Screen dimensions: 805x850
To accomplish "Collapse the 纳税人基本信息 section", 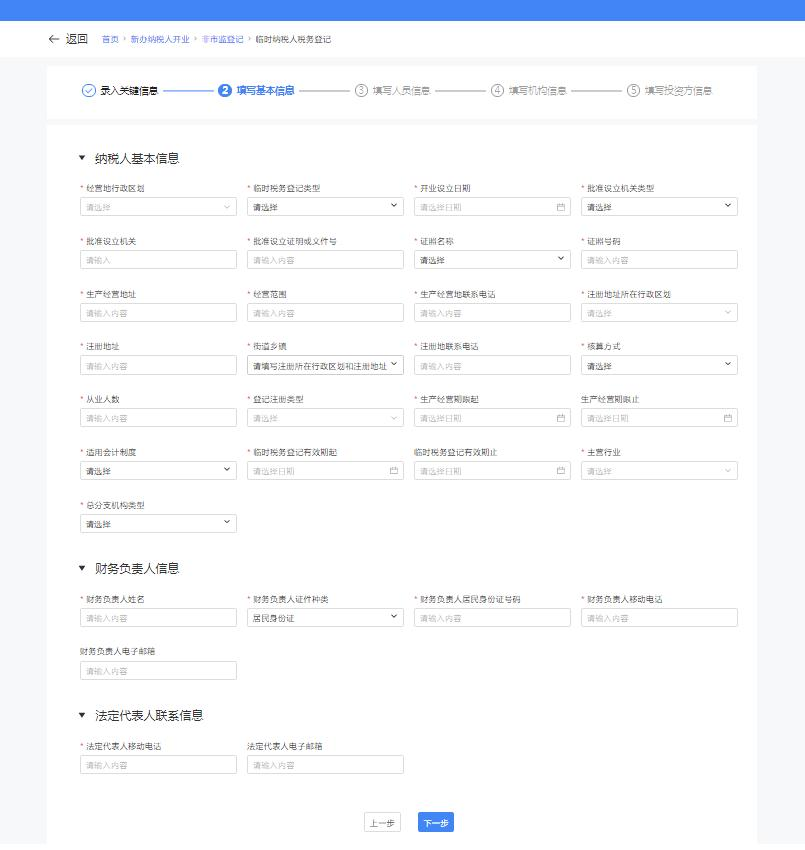I will [x=82, y=158].
